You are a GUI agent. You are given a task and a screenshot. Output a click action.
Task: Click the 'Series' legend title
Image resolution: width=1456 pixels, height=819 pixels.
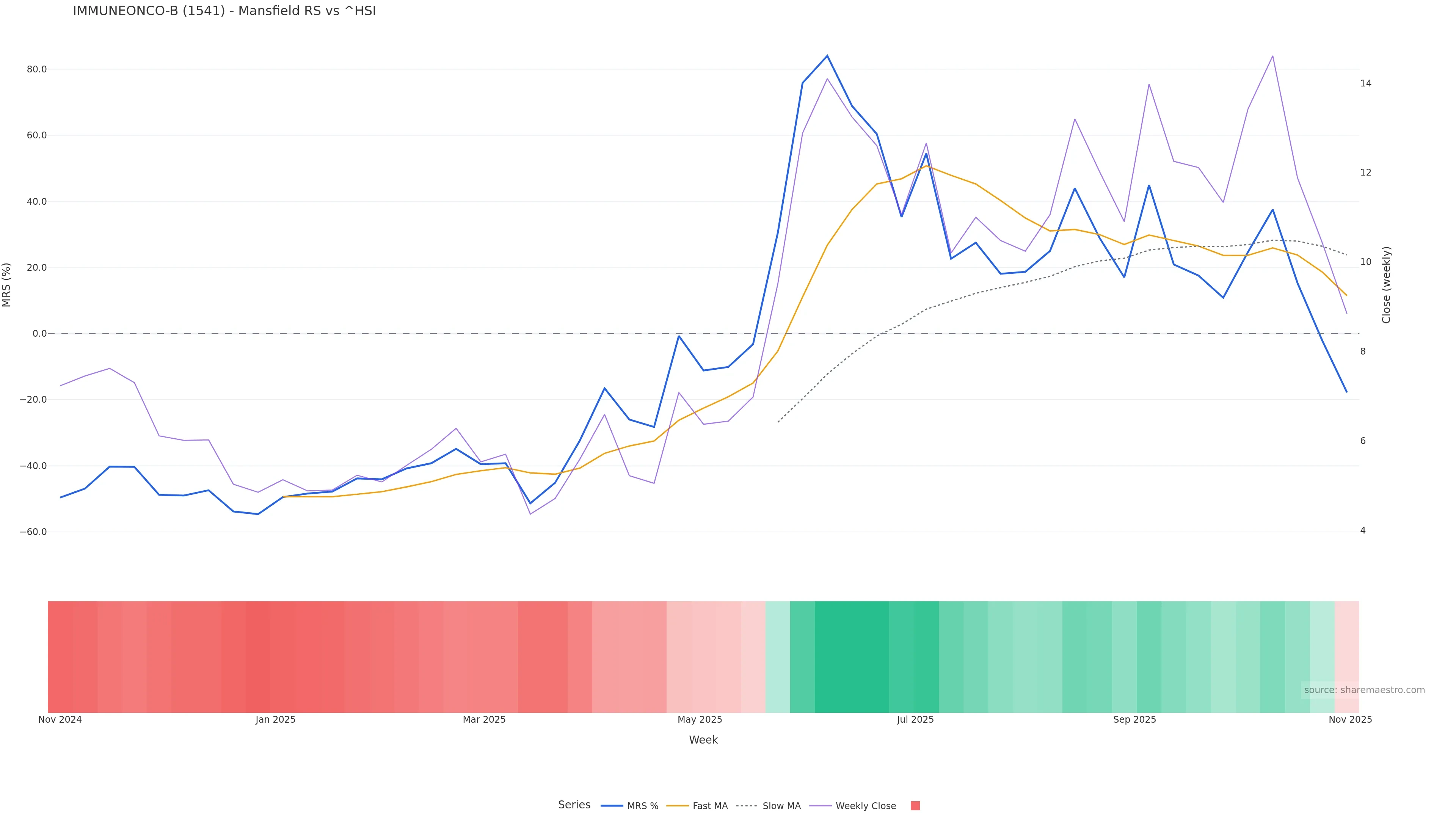[574, 805]
